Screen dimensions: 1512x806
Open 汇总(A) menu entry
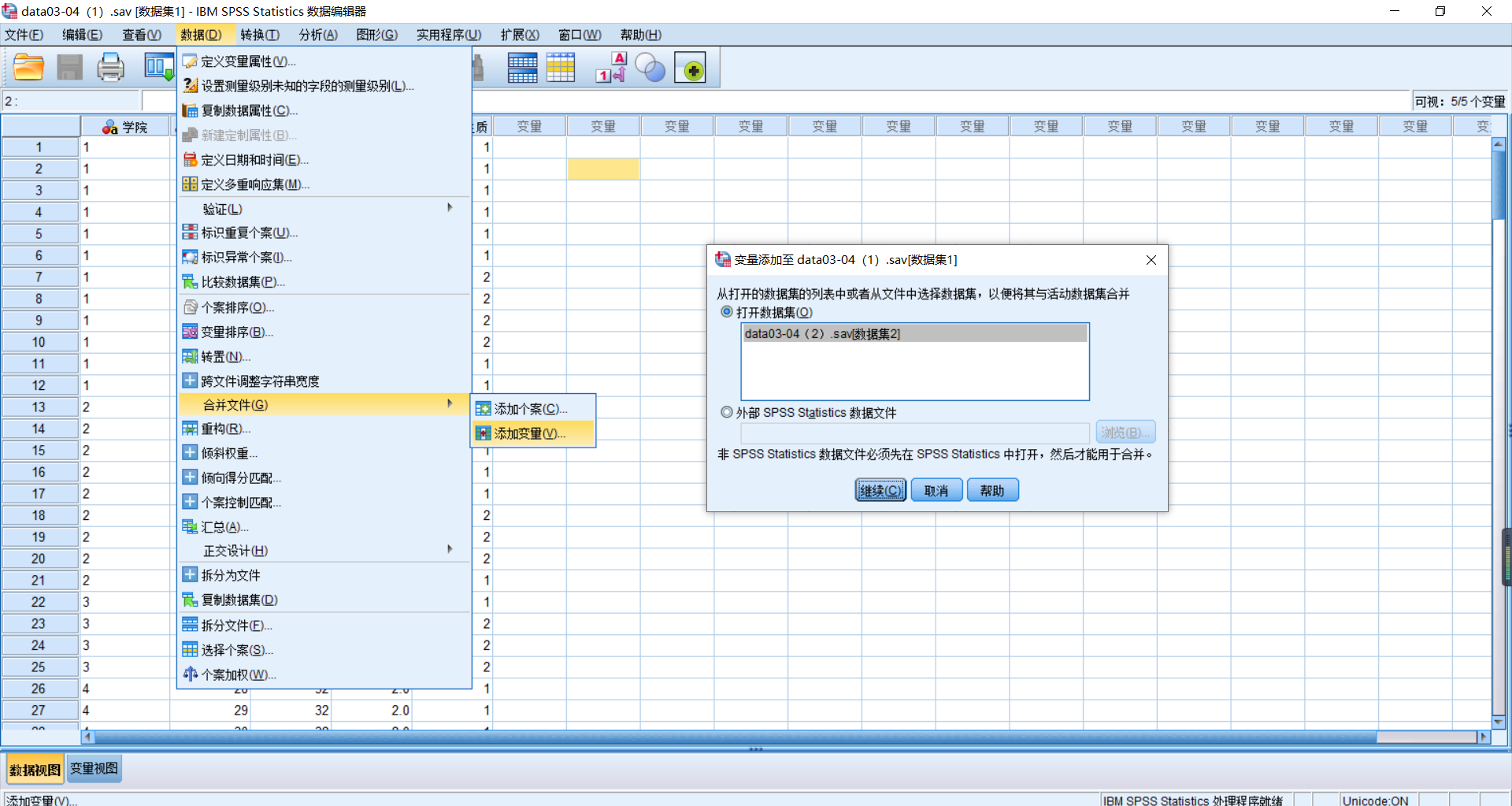point(324,526)
